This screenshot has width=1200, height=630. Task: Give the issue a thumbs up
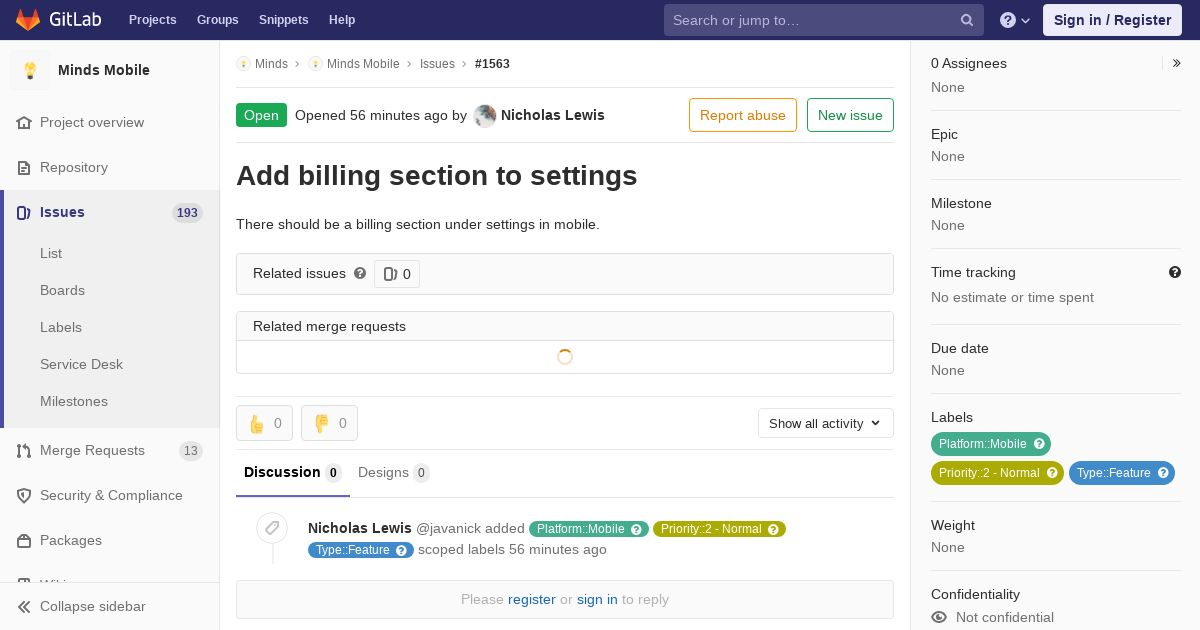[x=264, y=423]
